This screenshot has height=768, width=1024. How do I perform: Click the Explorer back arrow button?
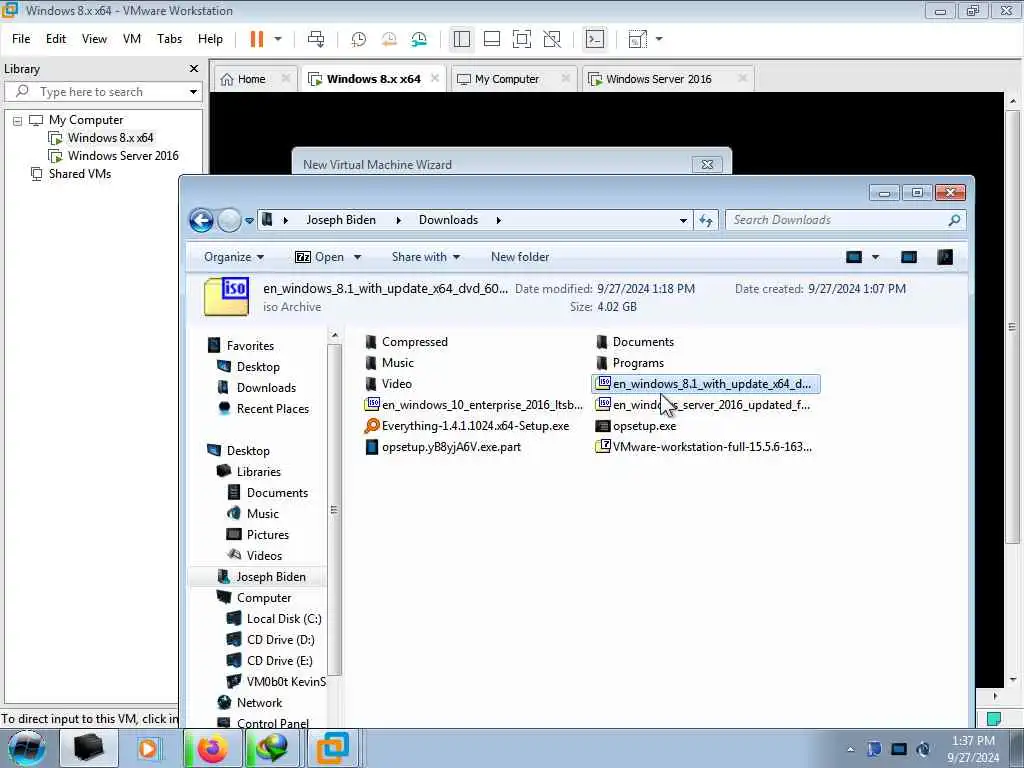tap(201, 221)
